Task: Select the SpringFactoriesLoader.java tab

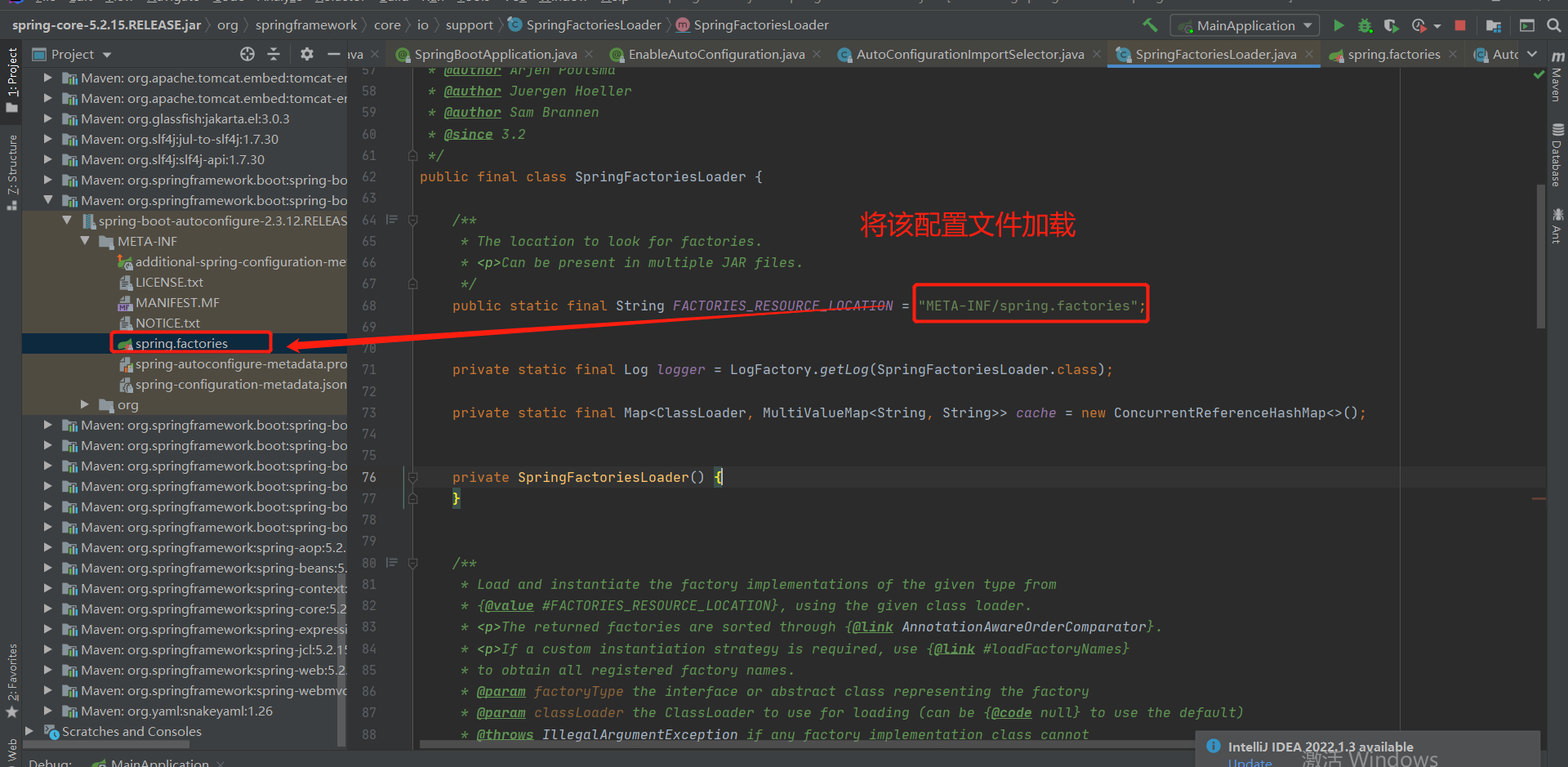Action: pyautogui.click(x=1215, y=54)
